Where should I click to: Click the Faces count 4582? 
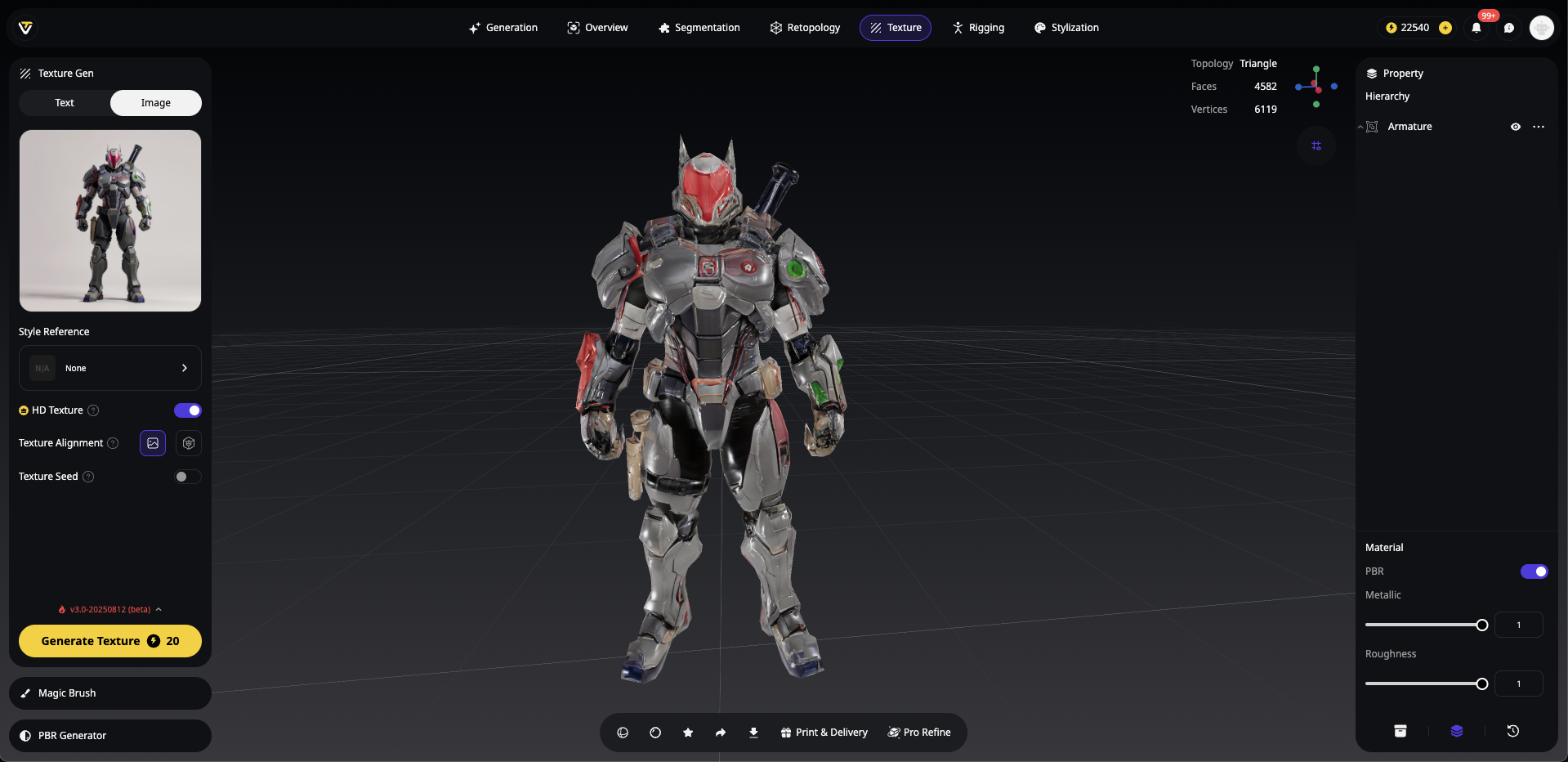(x=1266, y=87)
